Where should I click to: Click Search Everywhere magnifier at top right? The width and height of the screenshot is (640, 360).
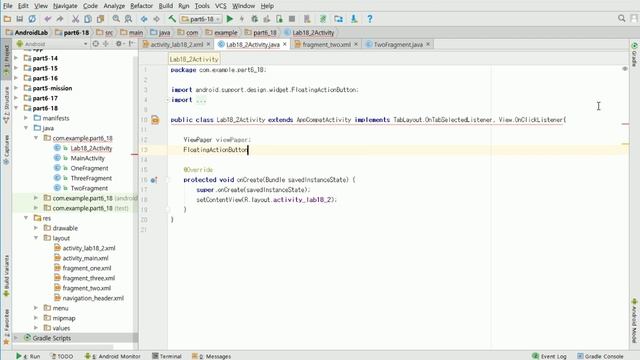pos(622,18)
